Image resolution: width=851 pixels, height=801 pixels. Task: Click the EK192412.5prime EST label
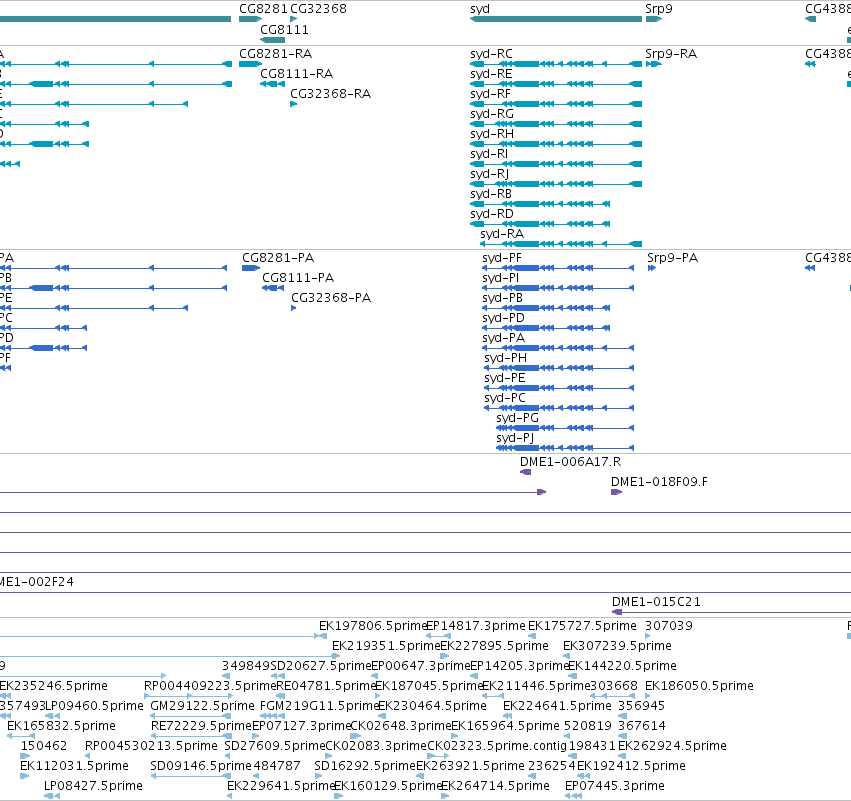[x=631, y=766]
